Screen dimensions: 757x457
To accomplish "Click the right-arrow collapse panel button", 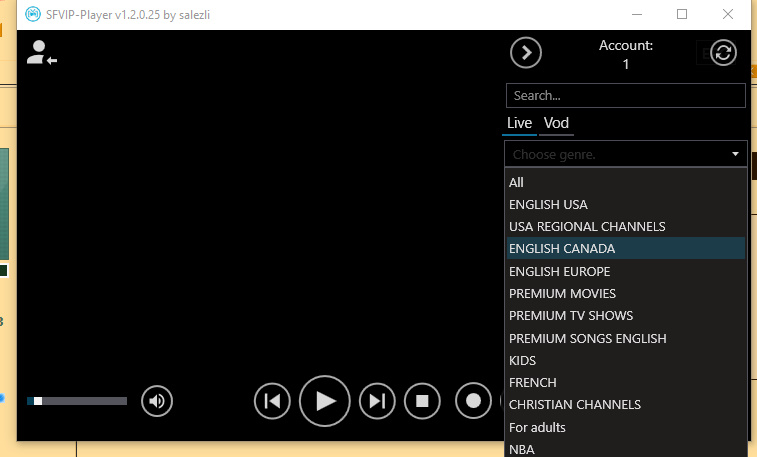I will (526, 53).
